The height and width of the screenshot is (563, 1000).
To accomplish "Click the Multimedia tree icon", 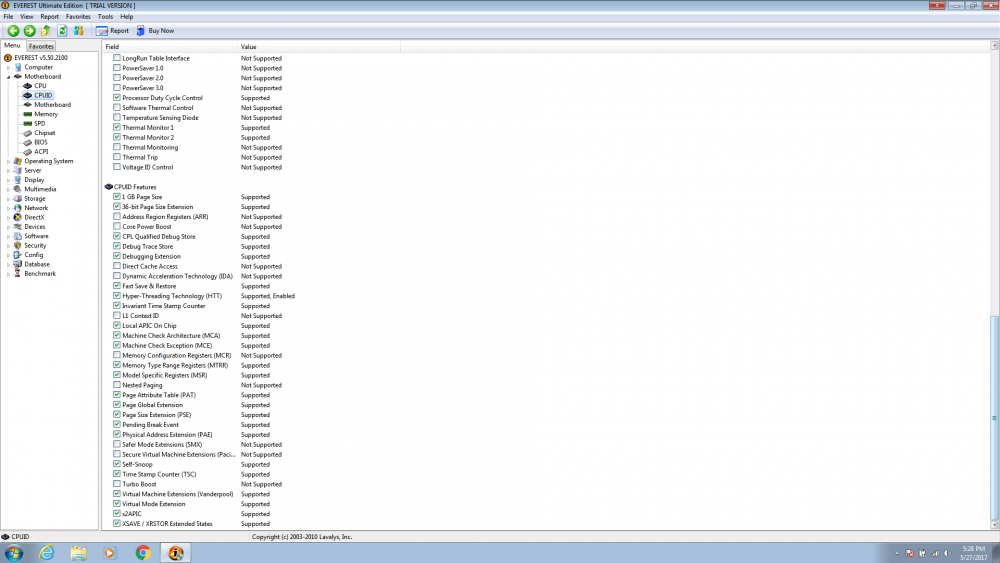I will [18, 189].
